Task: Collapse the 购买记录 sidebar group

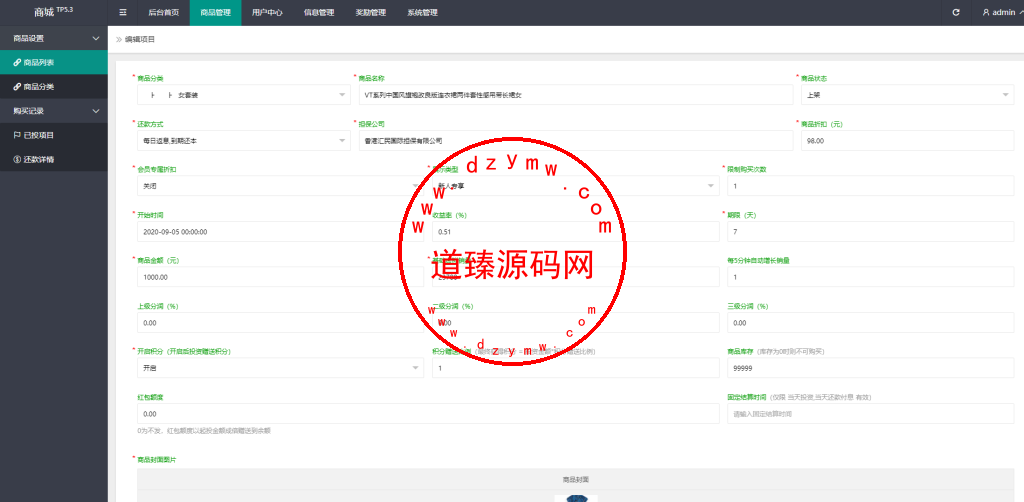Action: click(54, 111)
